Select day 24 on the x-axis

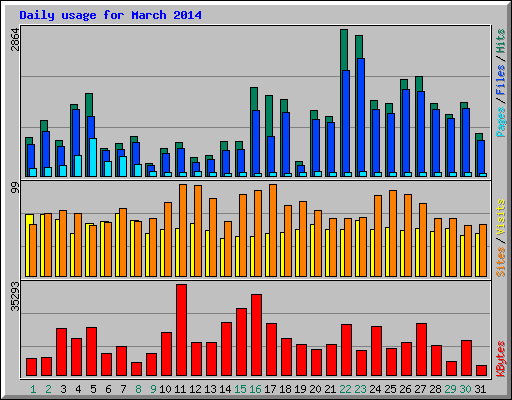pos(375,389)
